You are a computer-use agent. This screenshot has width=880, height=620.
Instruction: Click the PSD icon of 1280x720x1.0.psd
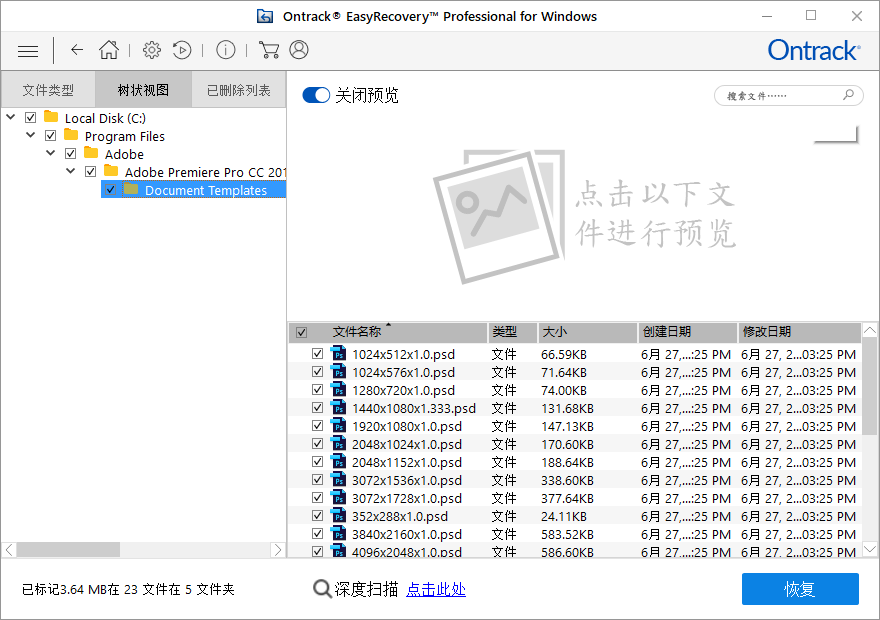click(338, 389)
